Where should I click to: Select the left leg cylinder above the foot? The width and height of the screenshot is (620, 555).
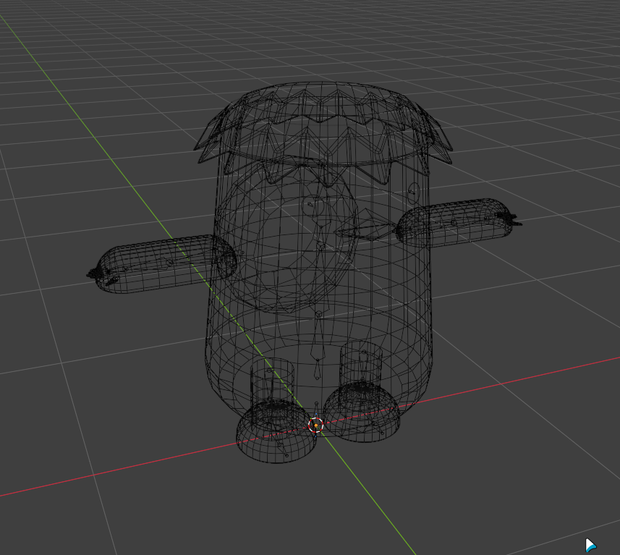point(272,381)
